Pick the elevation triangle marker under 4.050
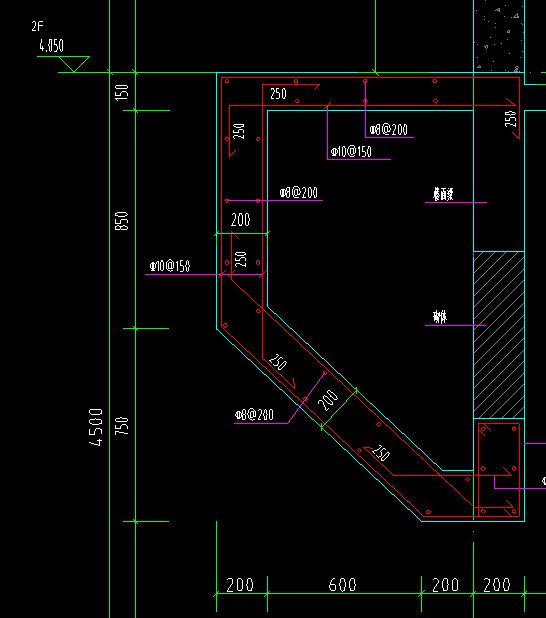 click(x=74, y=64)
